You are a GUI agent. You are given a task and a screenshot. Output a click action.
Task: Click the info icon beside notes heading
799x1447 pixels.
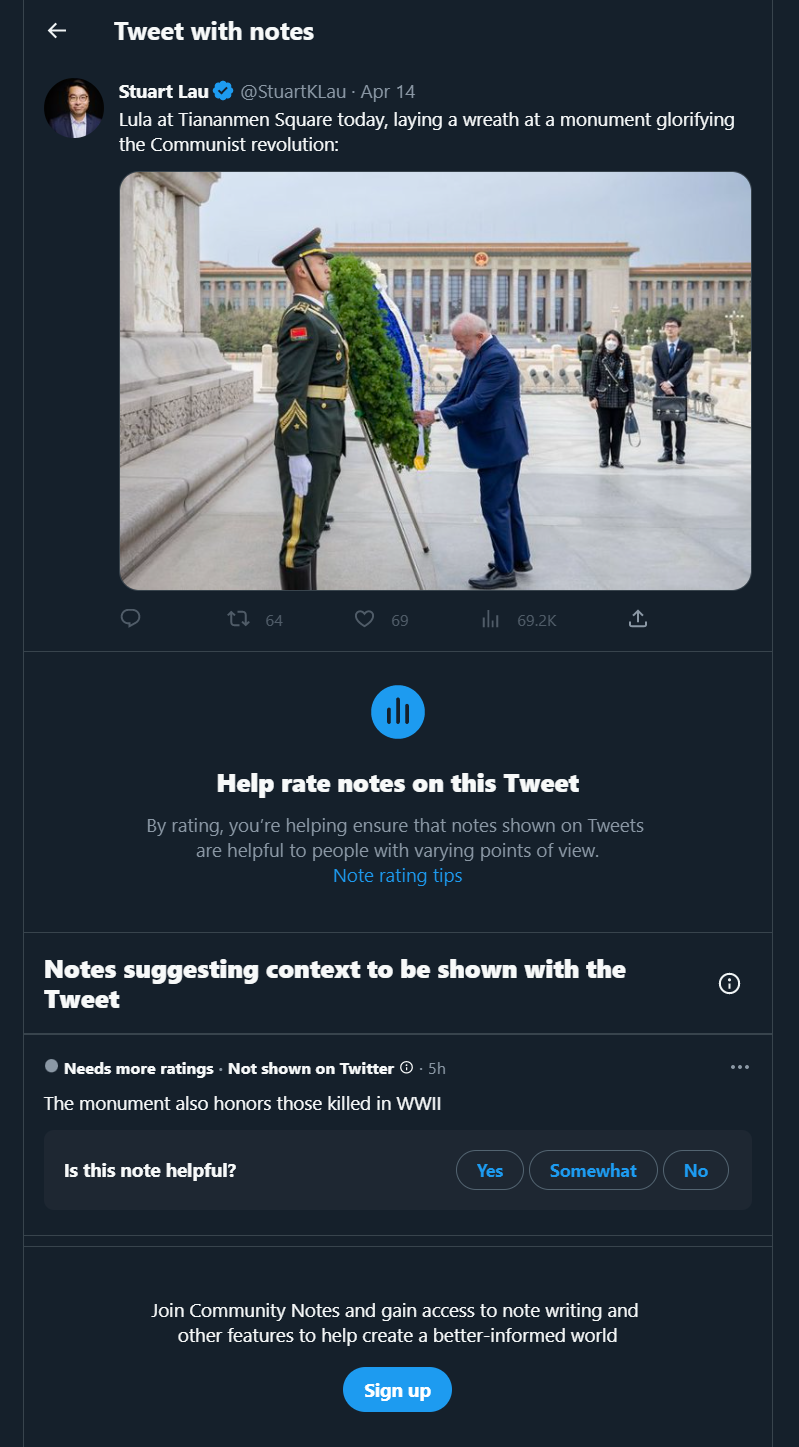730,984
